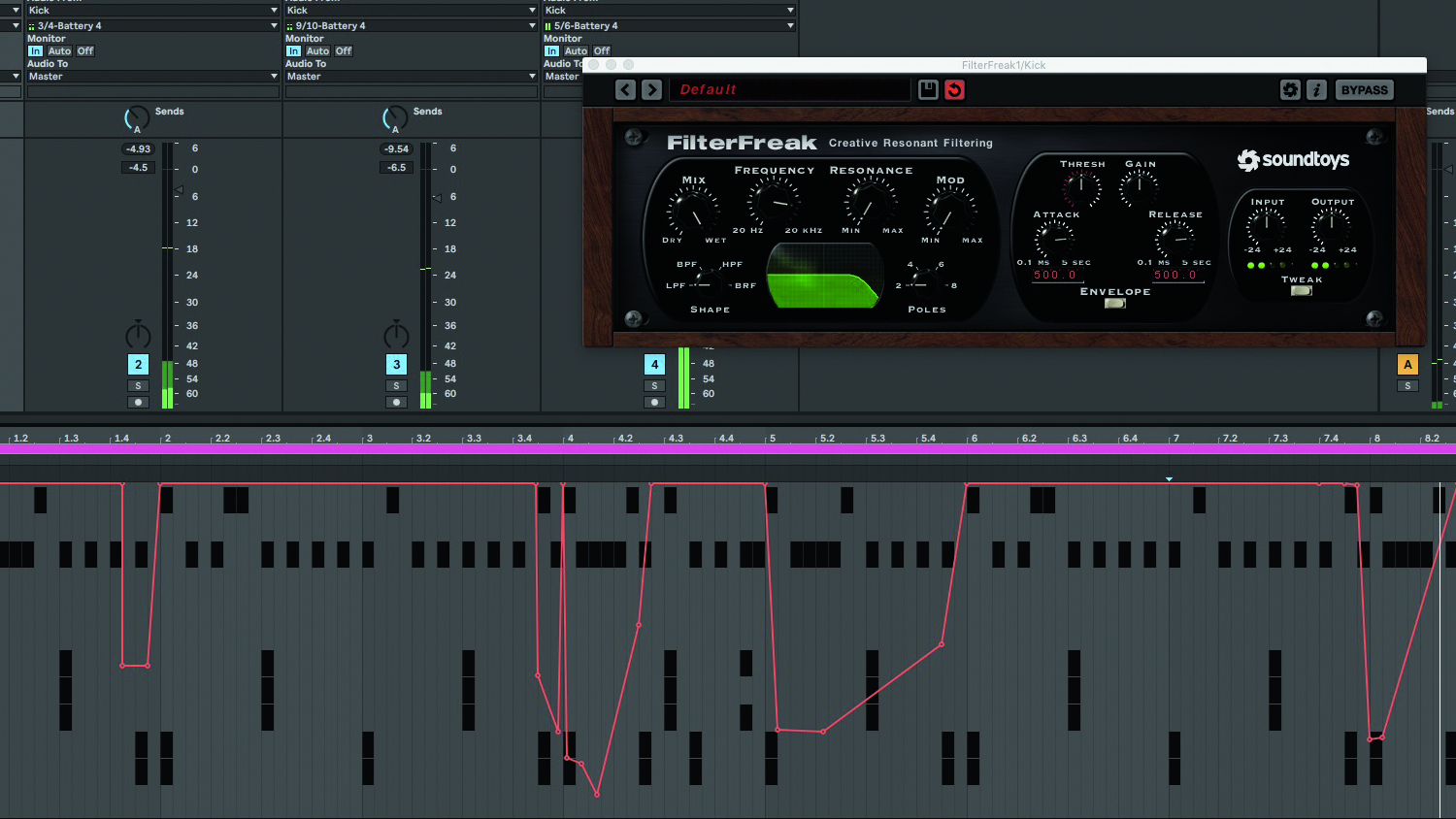Toggle the Envelope switch in FilterFreak

click(x=1115, y=304)
